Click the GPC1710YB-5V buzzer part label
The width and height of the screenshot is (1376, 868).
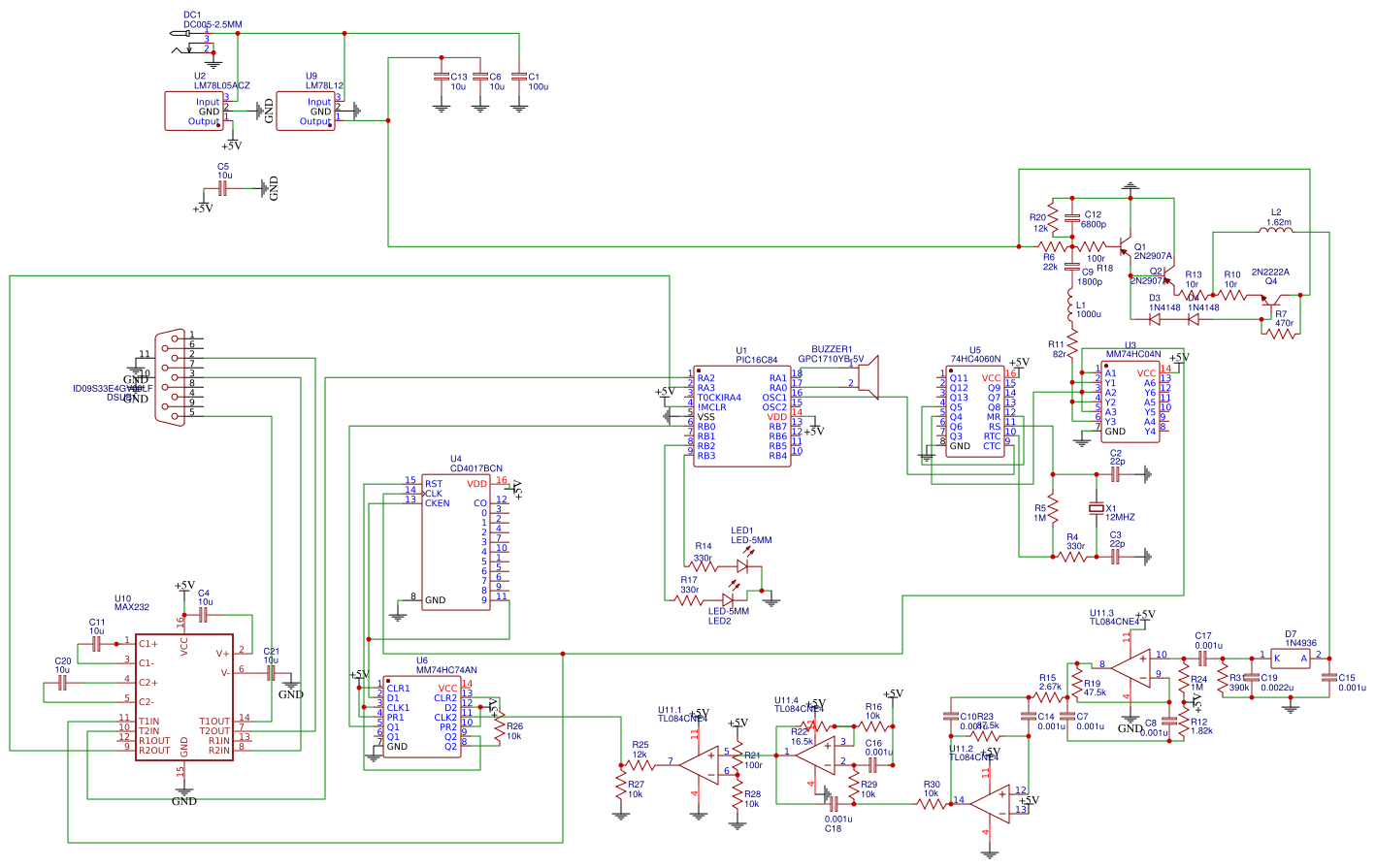pyautogui.click(x=831, y=360)
